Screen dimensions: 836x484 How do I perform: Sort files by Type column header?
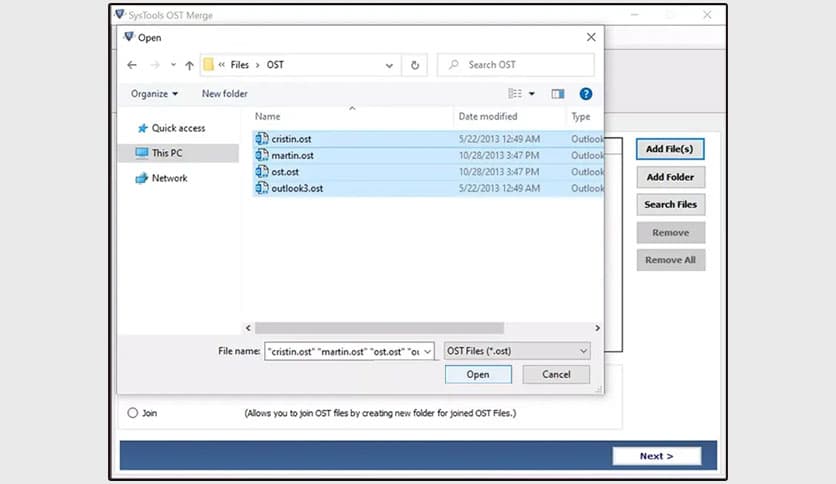(x=581, y=116)
